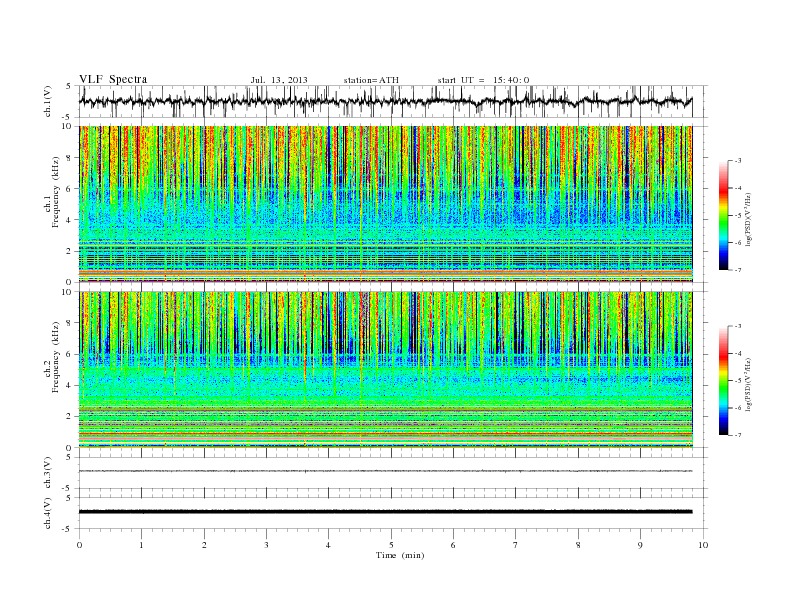Click time axis tick label "5"

tap(391, 545)
